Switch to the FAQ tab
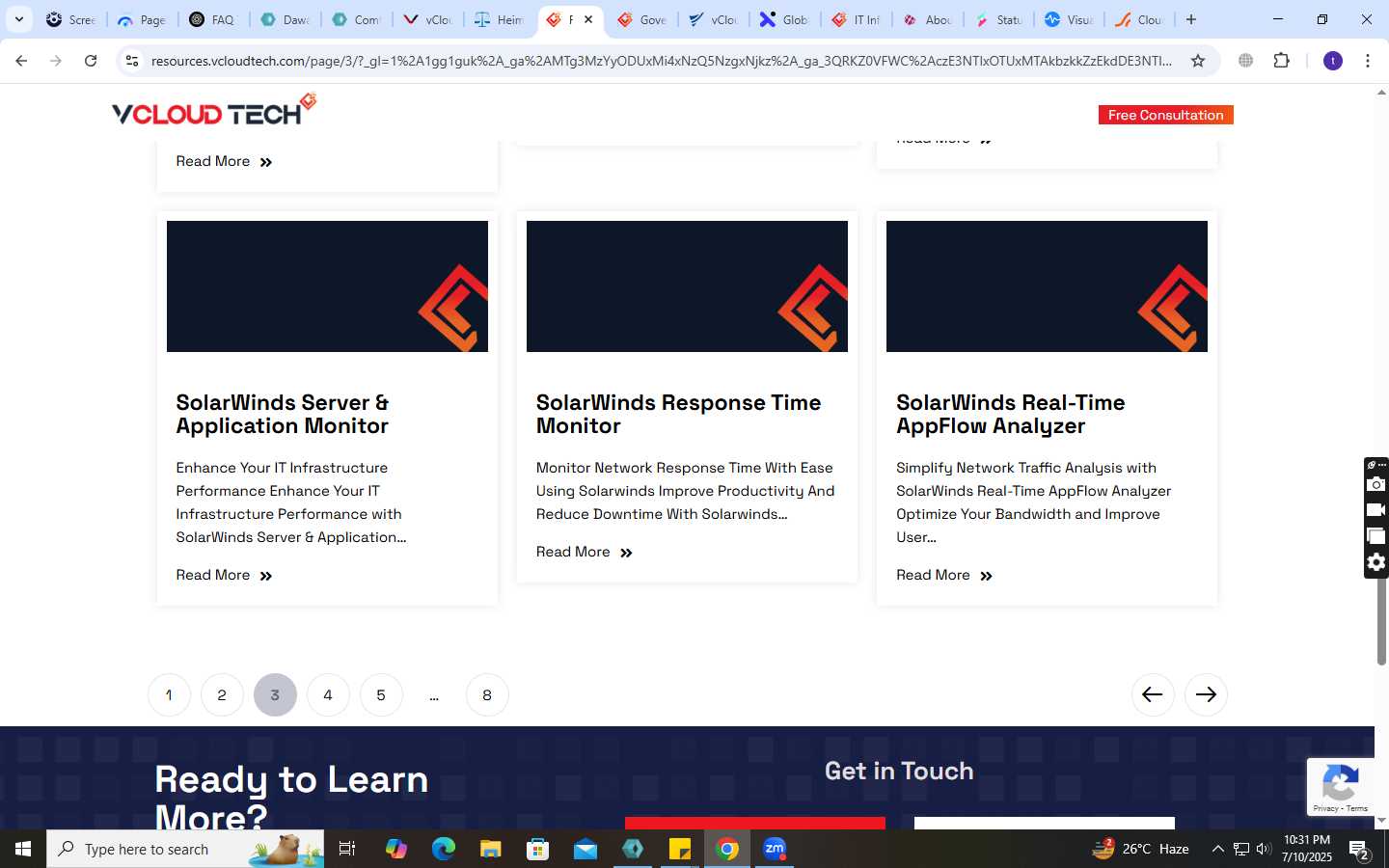 (214, 19)
